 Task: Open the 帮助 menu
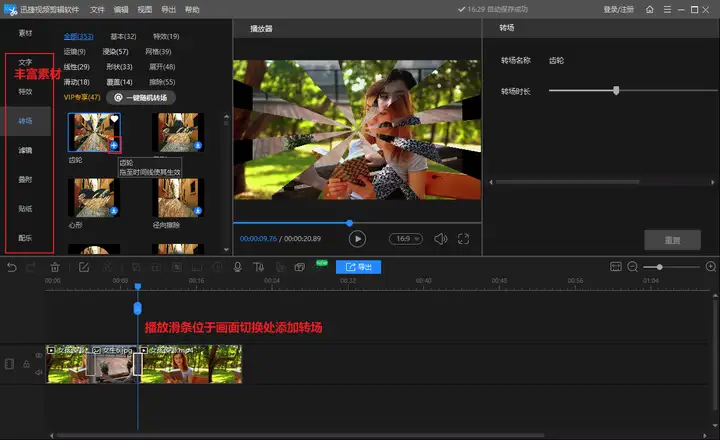pyautogui.click(x=192, y=10)
